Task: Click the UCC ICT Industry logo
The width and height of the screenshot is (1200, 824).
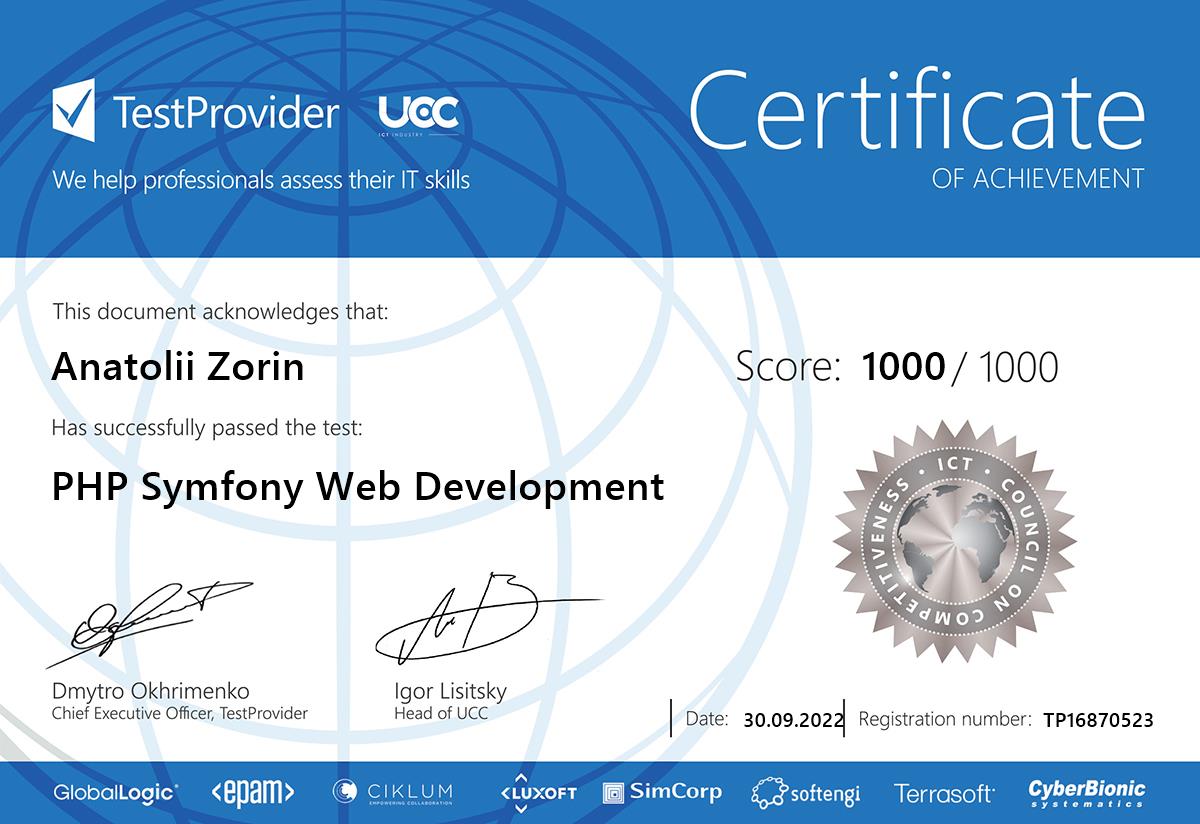Action: [x=418, y=114]
